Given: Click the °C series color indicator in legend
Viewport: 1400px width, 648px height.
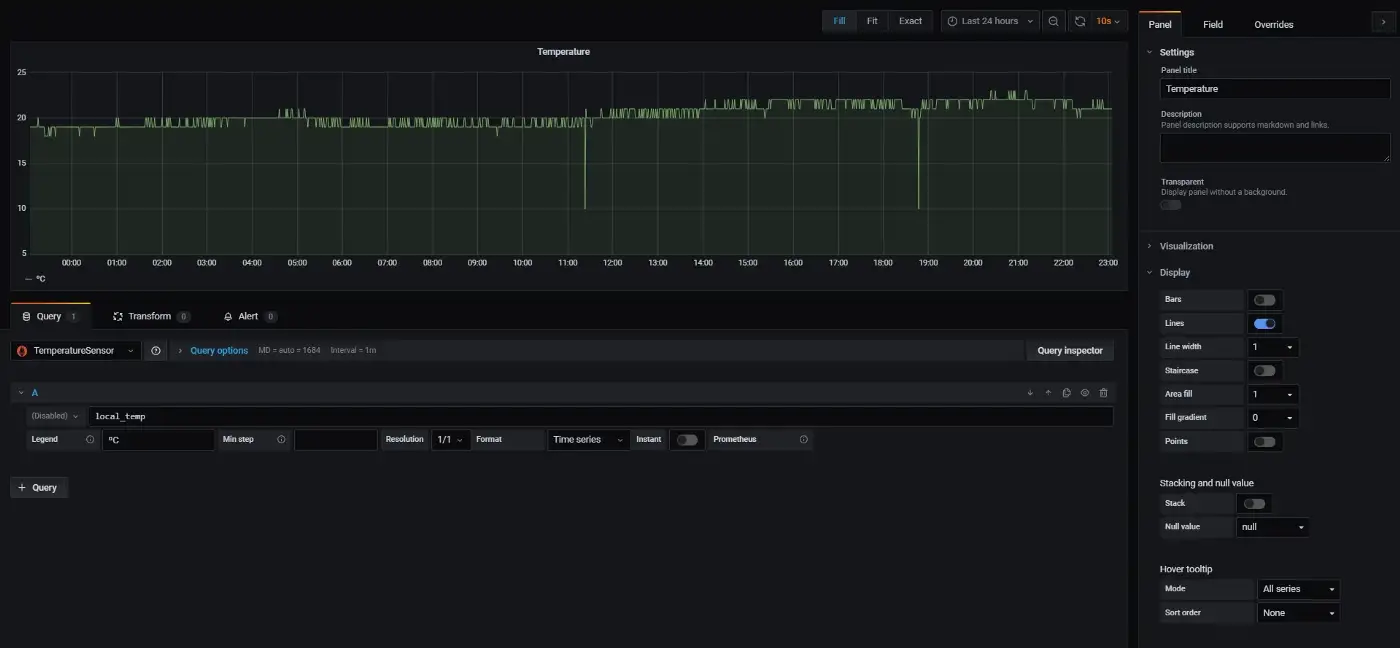Looking at the screenshot, I should (x=28, y=278).
